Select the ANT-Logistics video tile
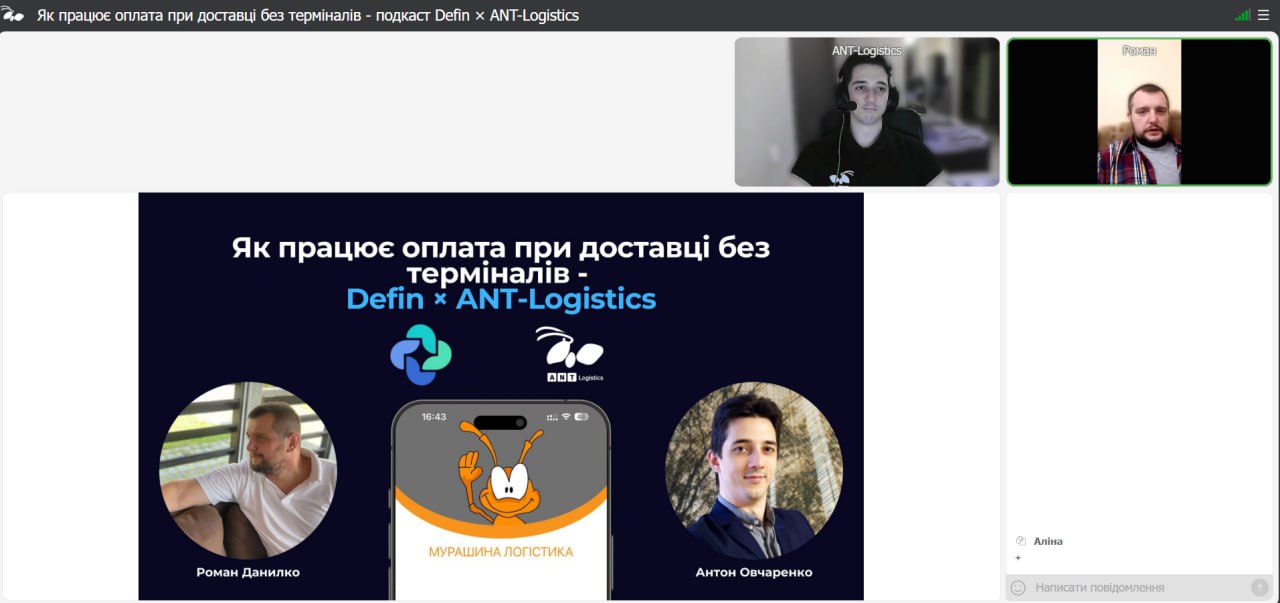This screenshot has height=603, width=1280. click(866, 112)
